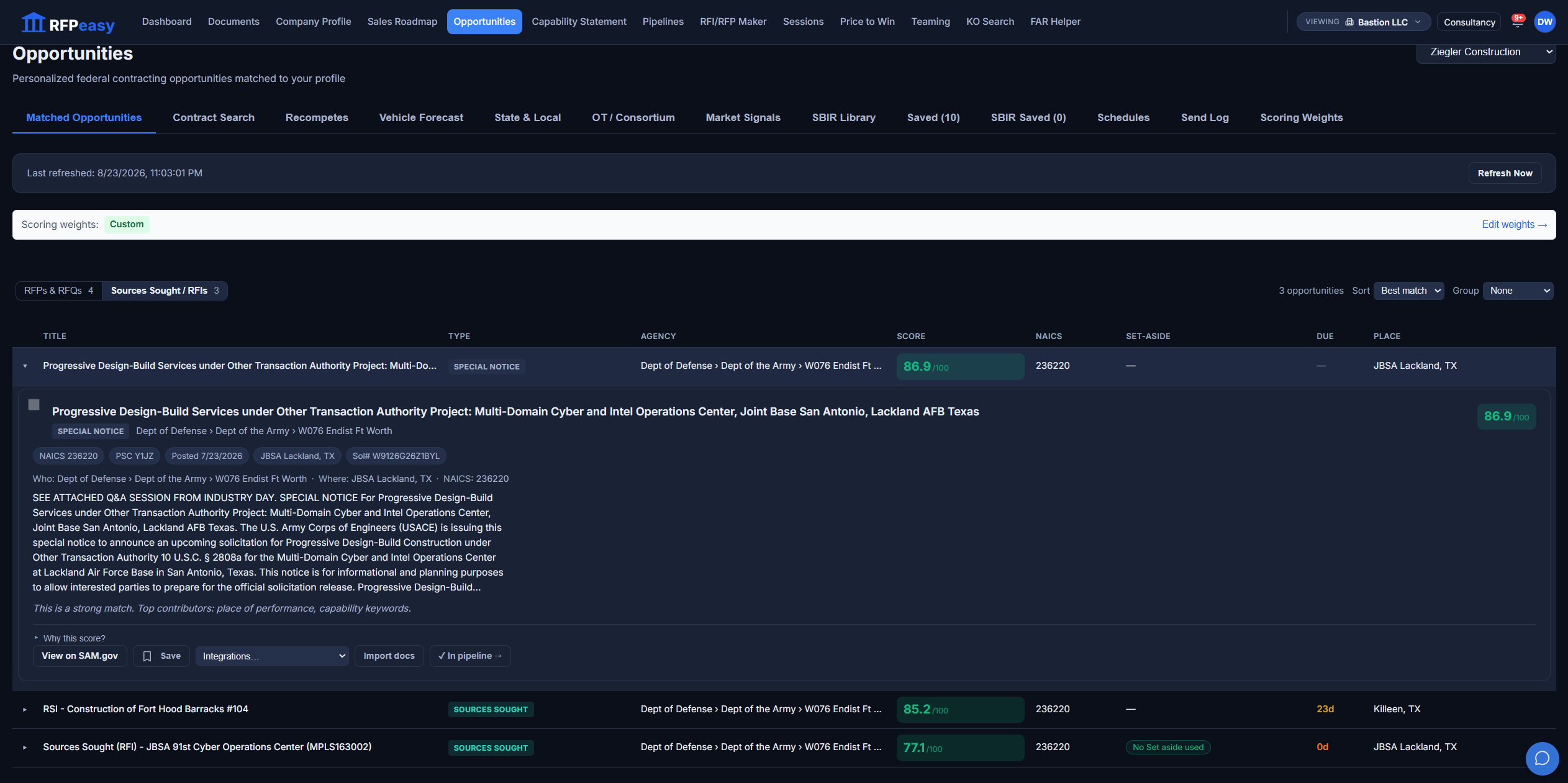Screen dimensions: 1568x783
Task: Expand the RSI Fort Hood Barracks row
Action: coord(25,709)
